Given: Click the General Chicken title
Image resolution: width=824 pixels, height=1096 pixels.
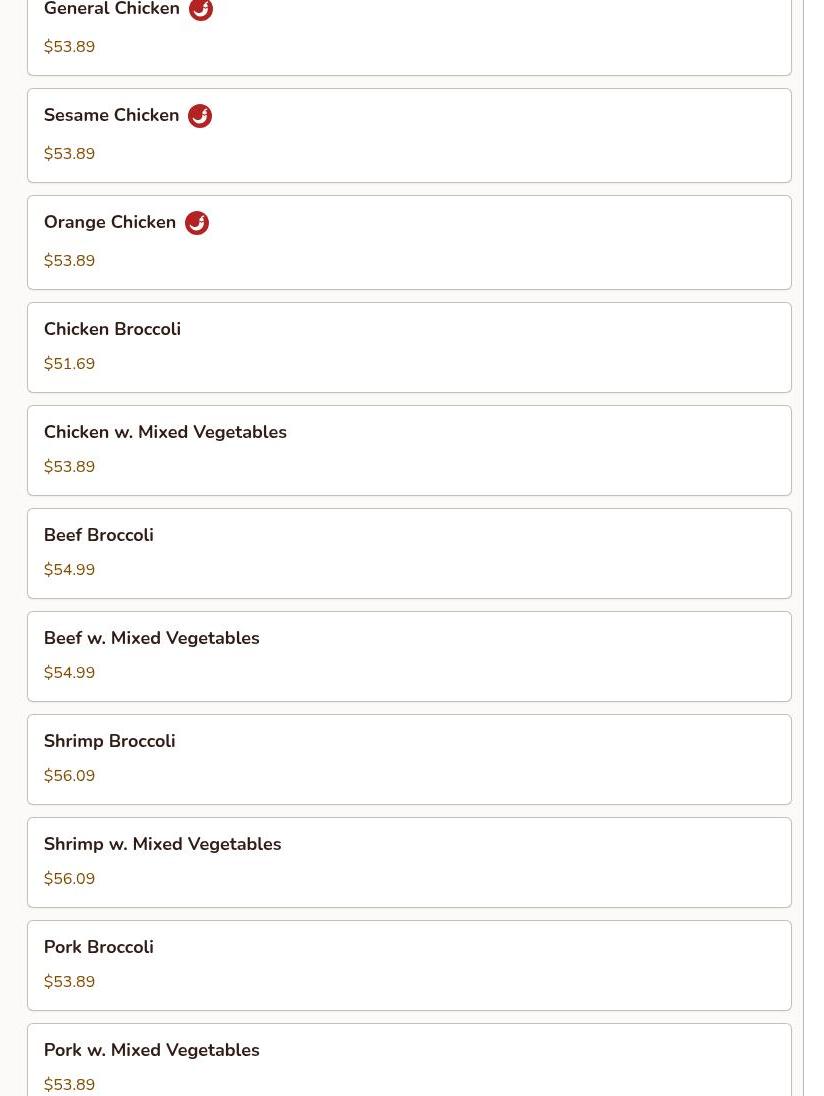Looking at the screenshot, I should point(112,10).
